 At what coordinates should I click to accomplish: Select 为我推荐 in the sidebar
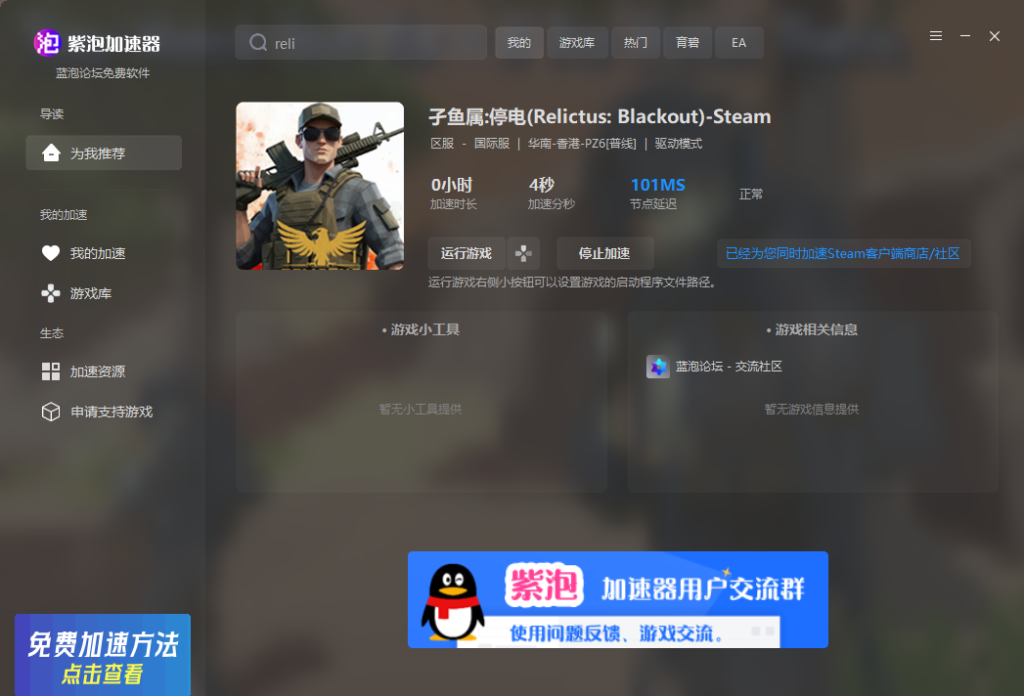point(104,153)
